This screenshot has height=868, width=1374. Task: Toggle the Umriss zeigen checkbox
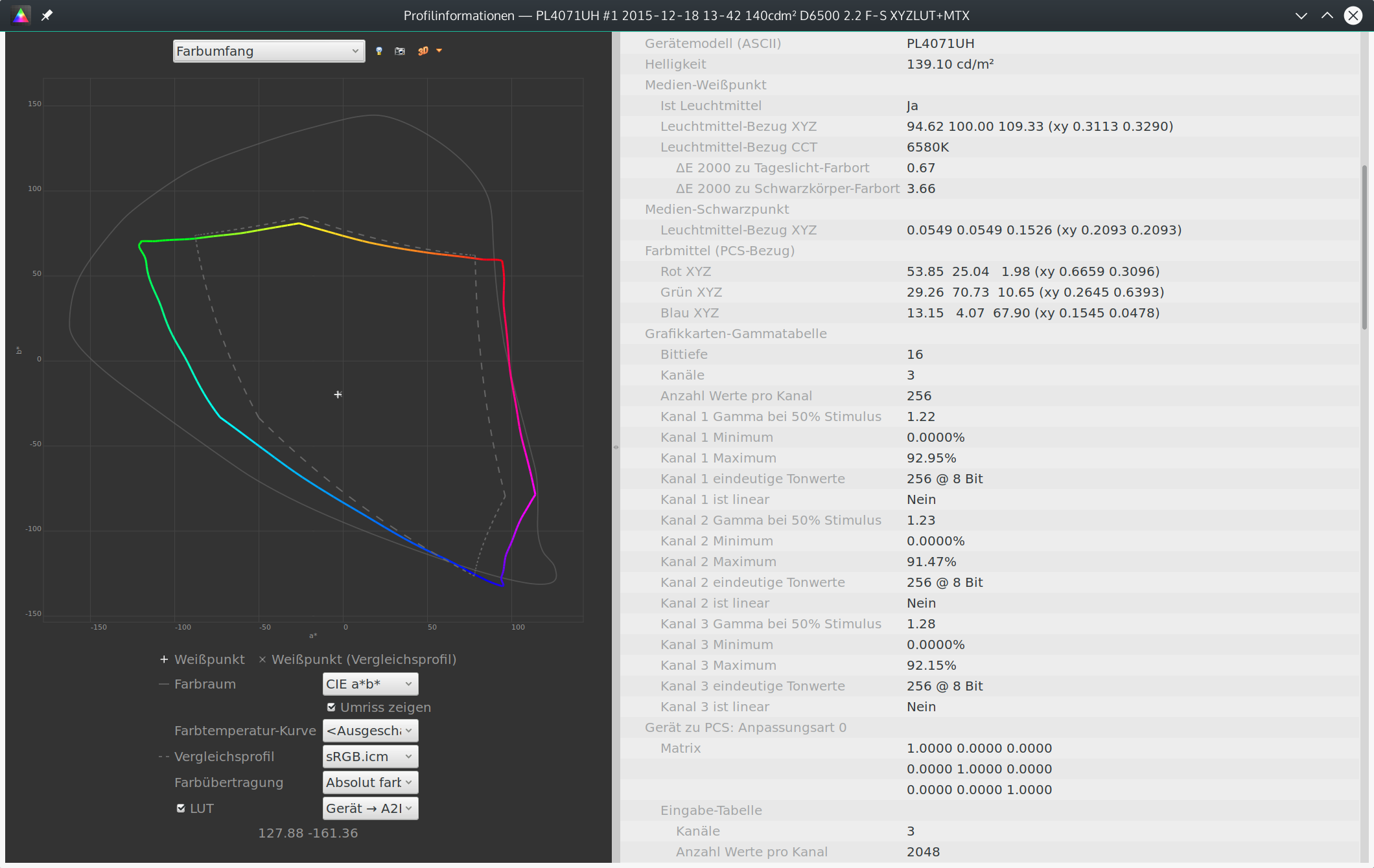[x=331, y=707]
